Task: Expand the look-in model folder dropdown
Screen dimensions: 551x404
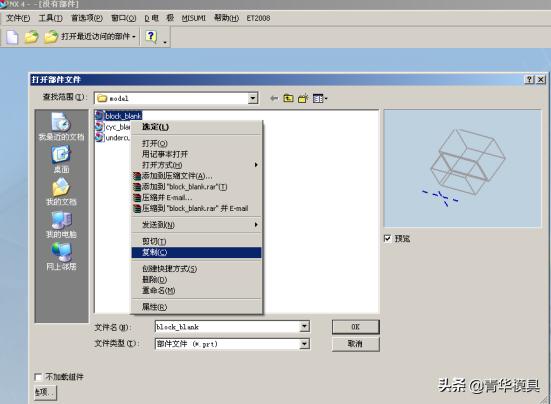Action: (x=253, y=98)
